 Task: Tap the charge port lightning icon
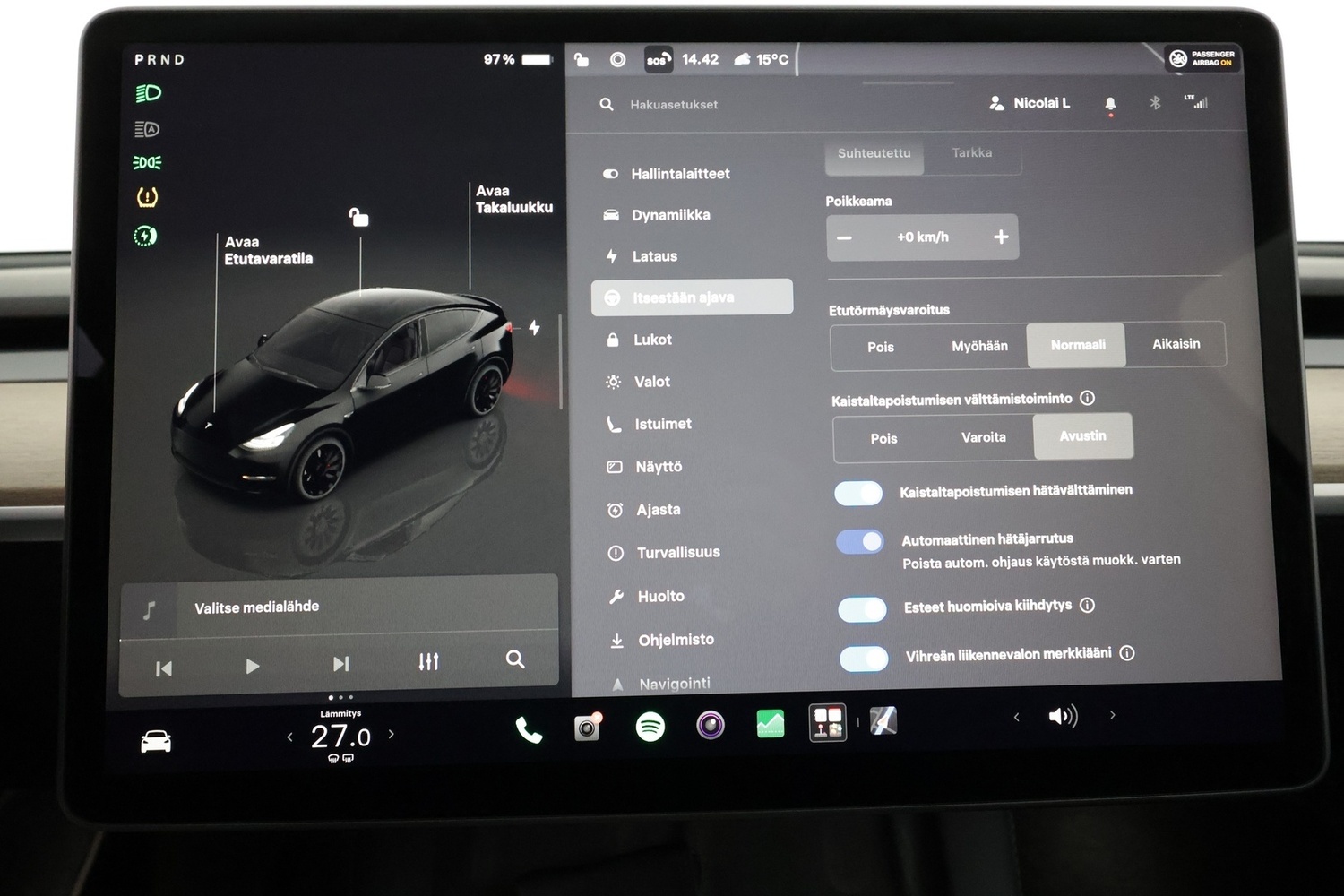(534, 328)
